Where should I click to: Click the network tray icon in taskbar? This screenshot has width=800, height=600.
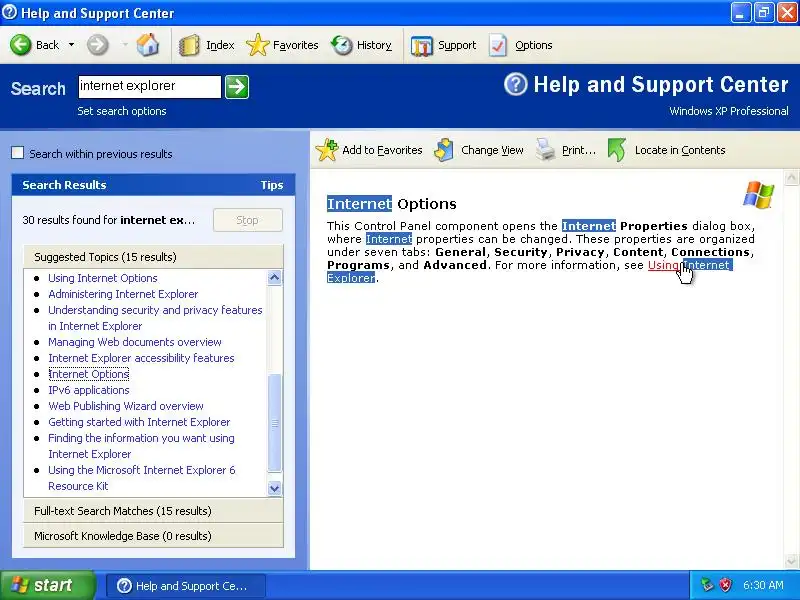tap(707, 585)
